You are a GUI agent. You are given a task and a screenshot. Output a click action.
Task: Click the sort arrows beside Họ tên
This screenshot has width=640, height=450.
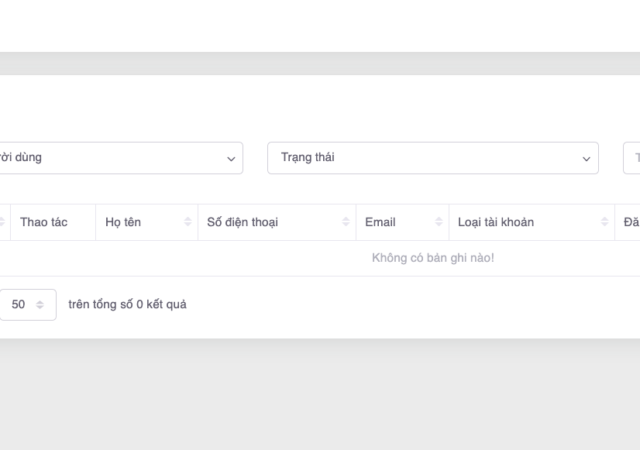coord(188,222)
